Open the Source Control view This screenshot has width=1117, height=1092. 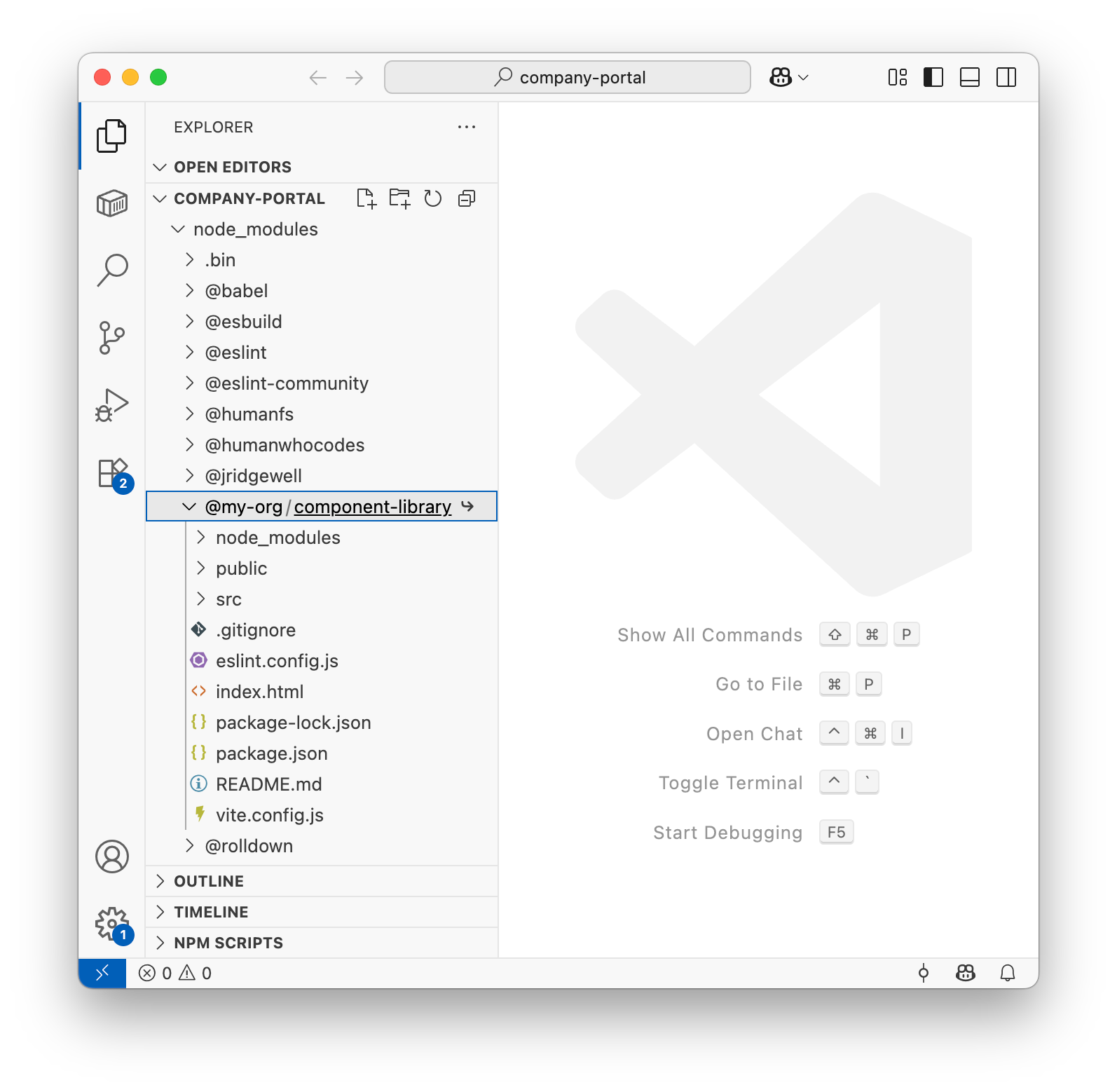point(112,338)
